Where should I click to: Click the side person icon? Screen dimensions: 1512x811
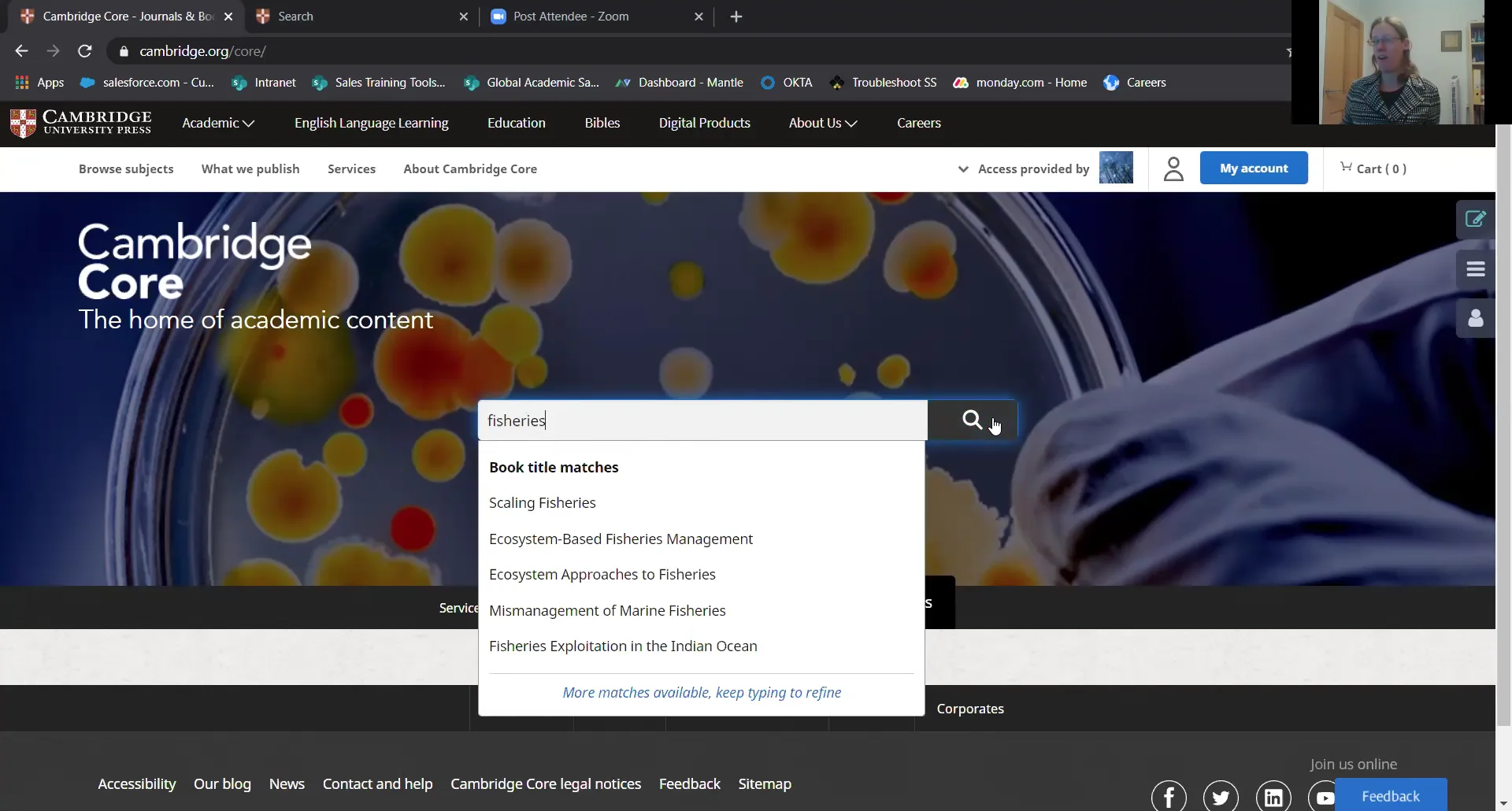coord(1476,318)
